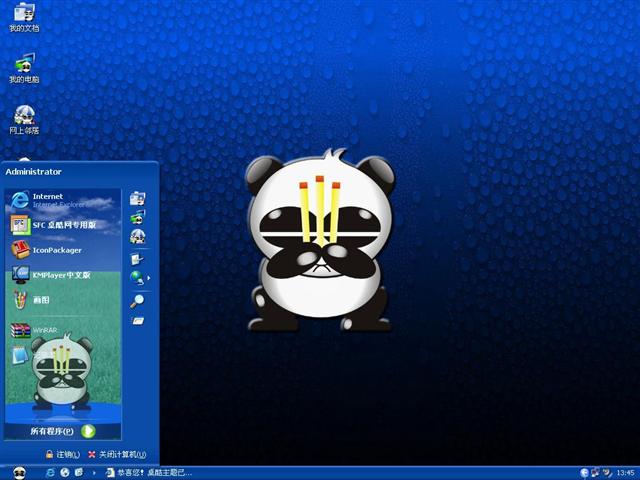Viewport: 640px width, 480px height.
Task: Open 画图 paint program in Start menu
Action: (63, 300)
